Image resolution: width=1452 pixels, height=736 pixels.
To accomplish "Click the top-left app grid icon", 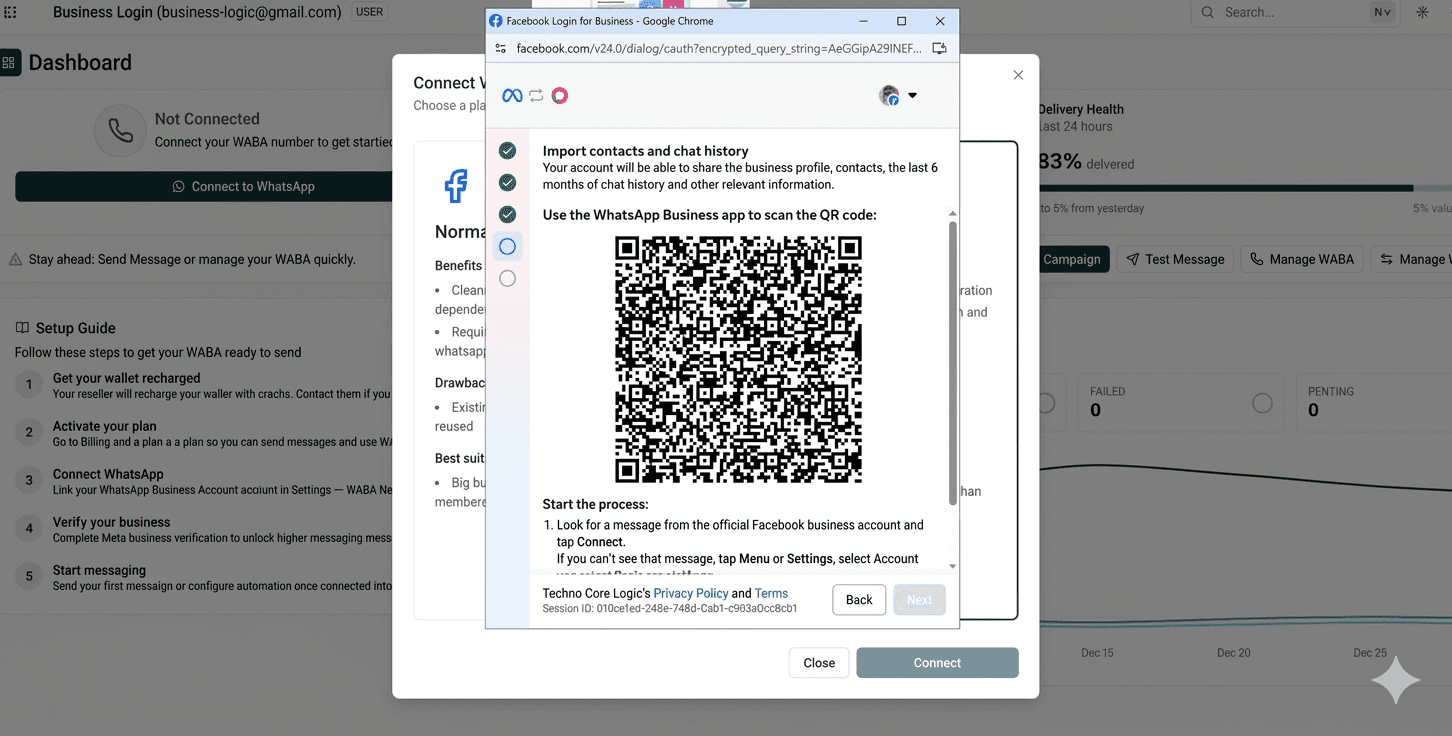I will pos(11,13).
